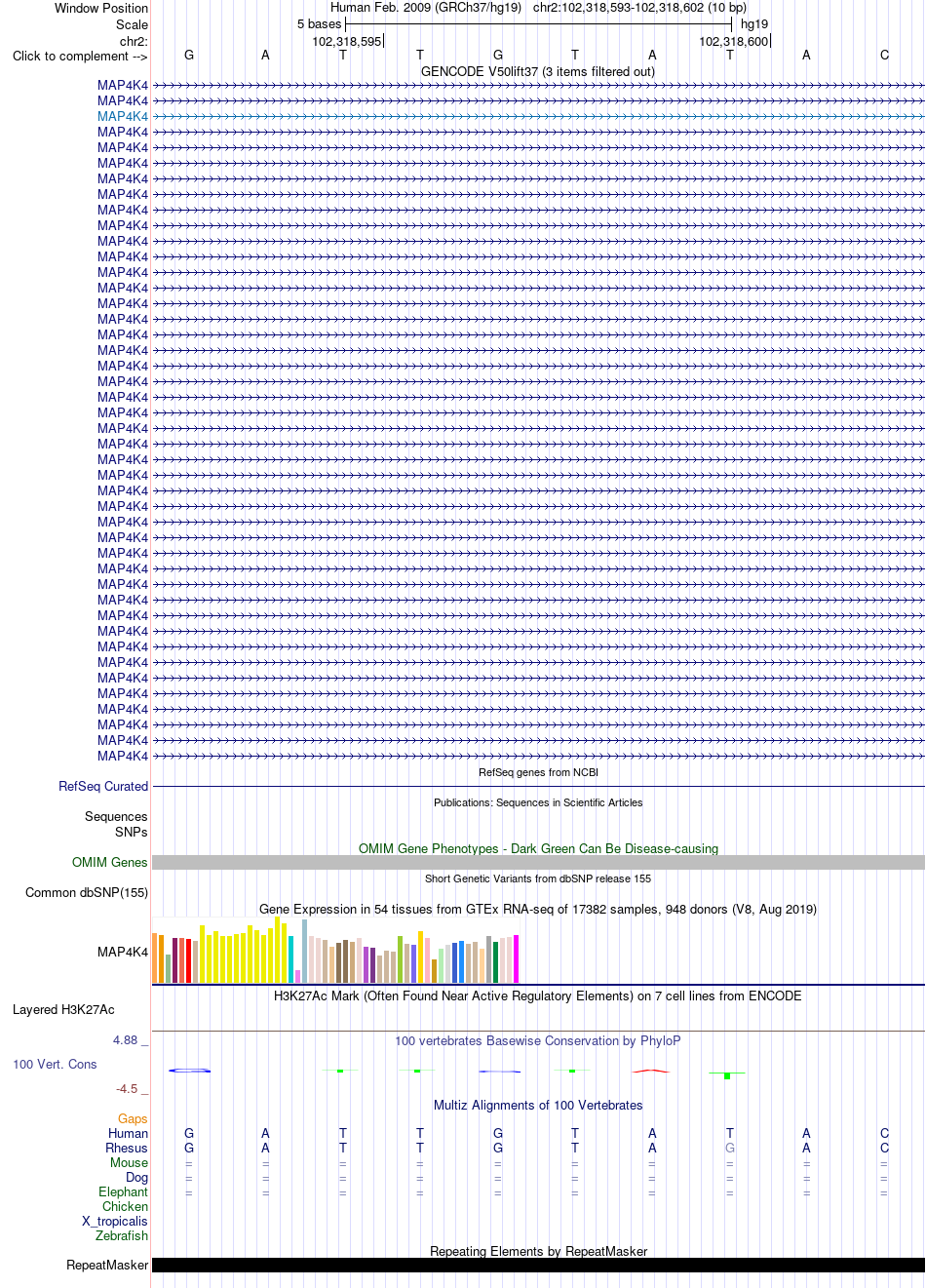Click the red PhyloP conservation bar

[651, 1071]
